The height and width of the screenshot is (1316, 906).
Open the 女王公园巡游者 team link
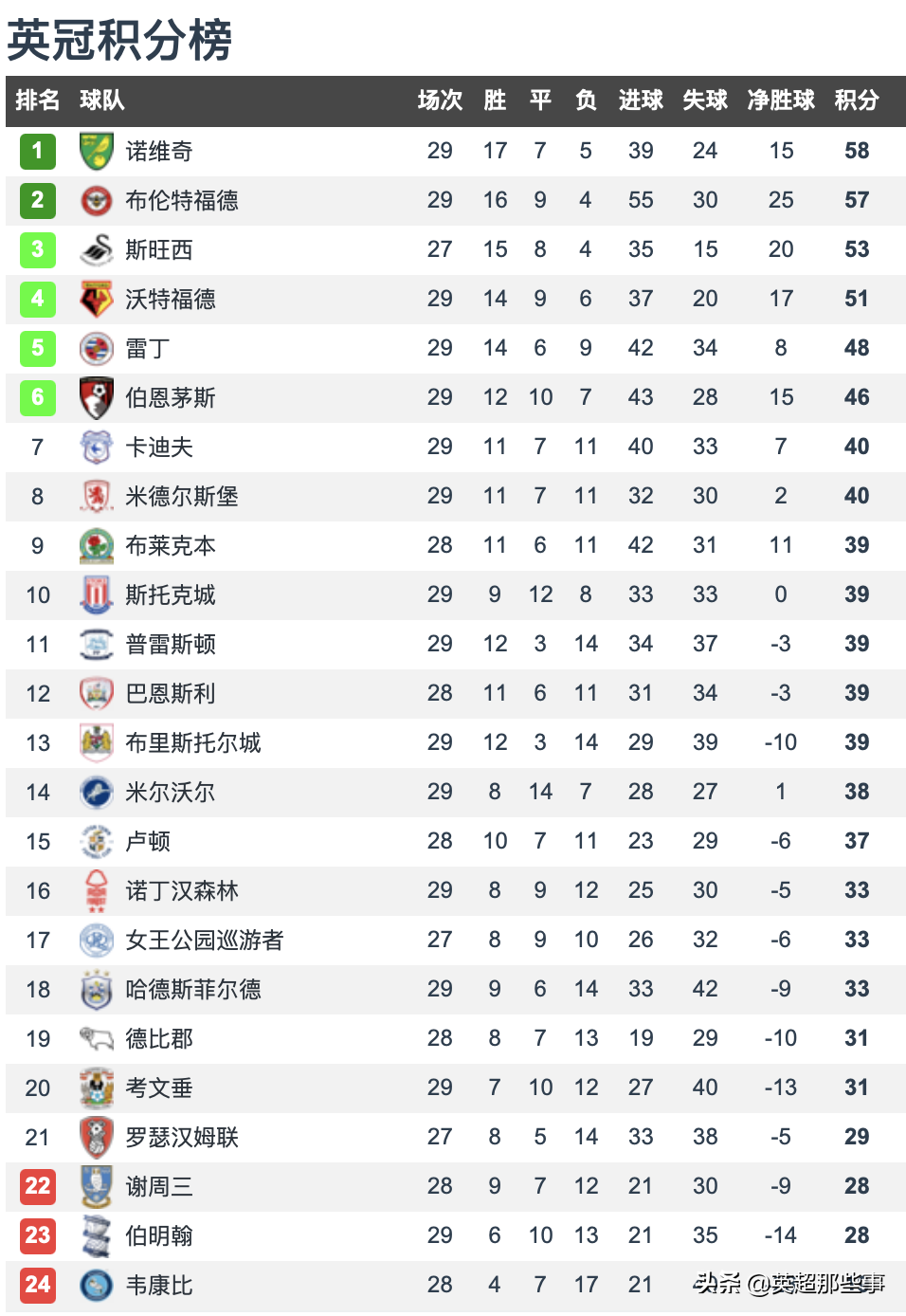pos(205,940)
